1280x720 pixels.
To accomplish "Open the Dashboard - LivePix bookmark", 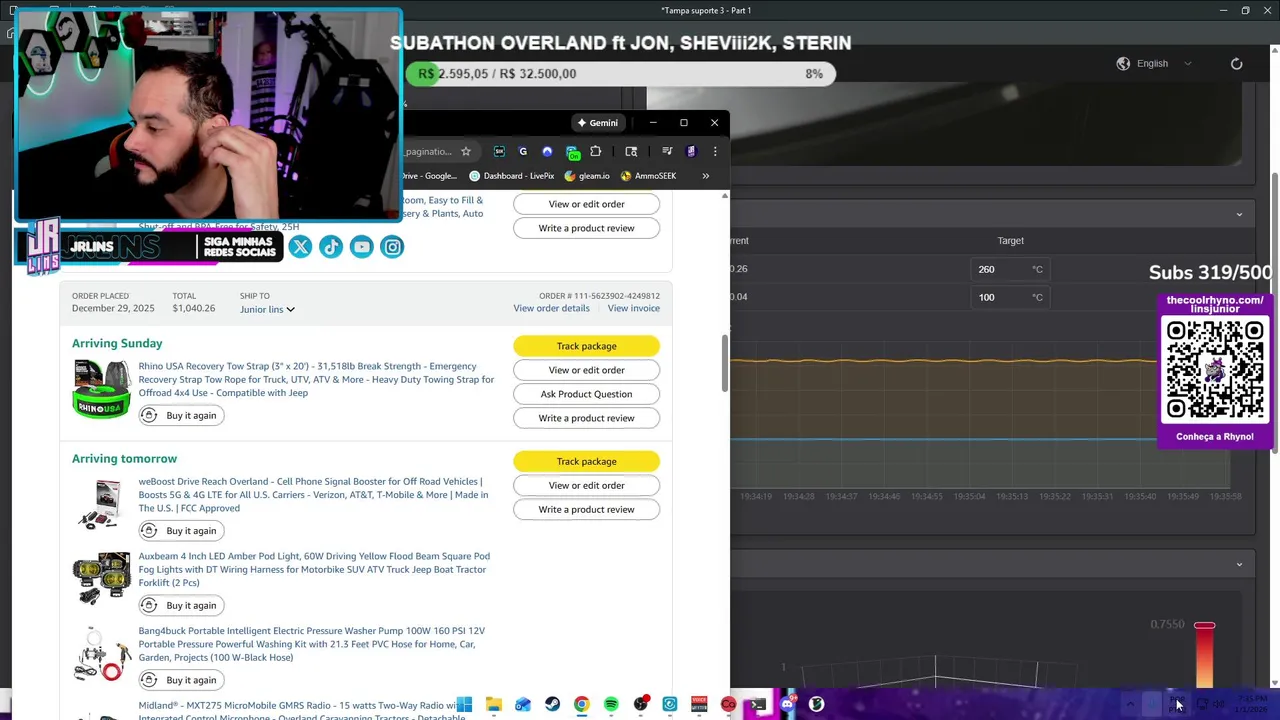I will (x=511, y=176).
